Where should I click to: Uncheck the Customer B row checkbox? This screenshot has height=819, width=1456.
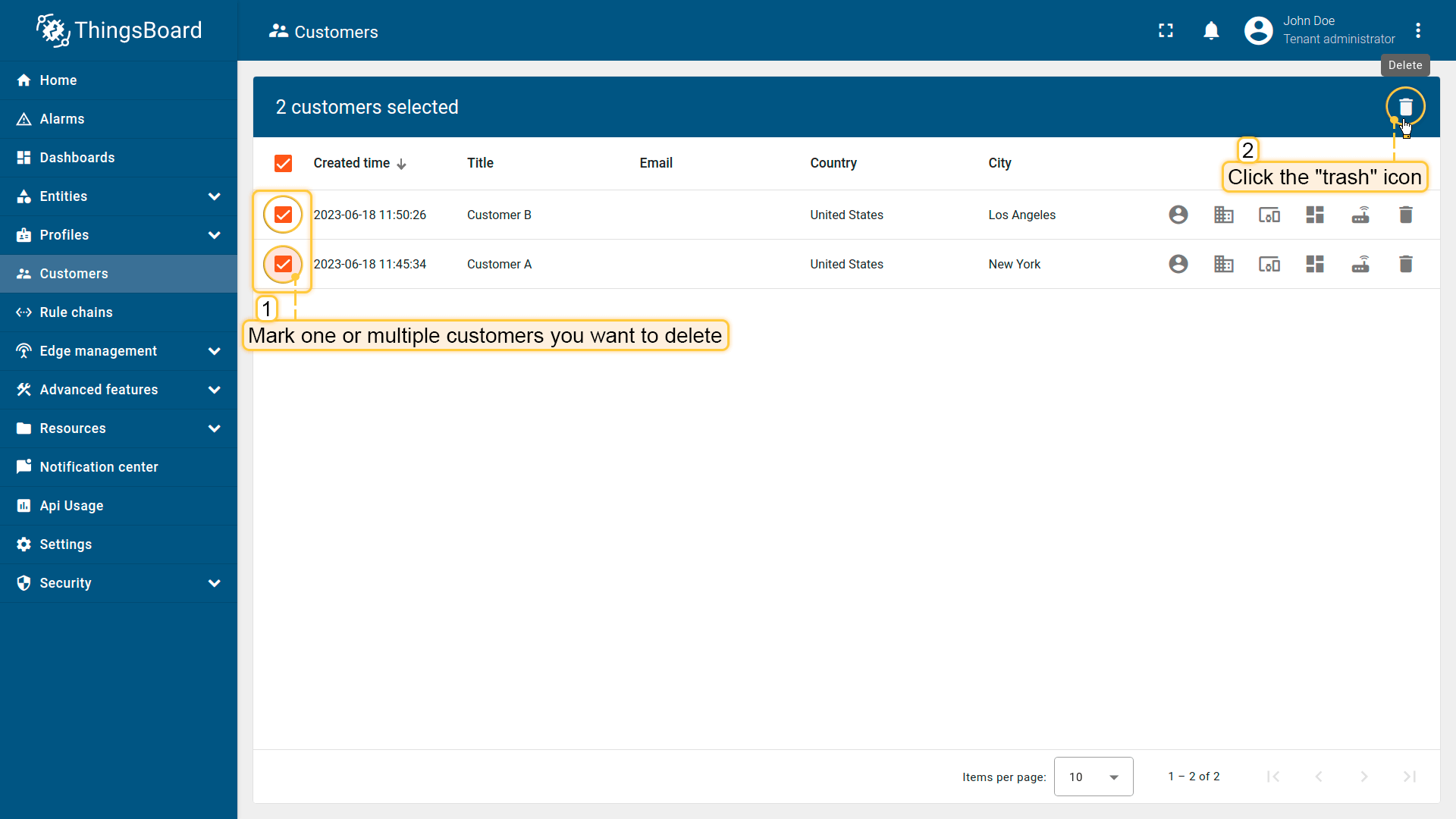(283, 215)
